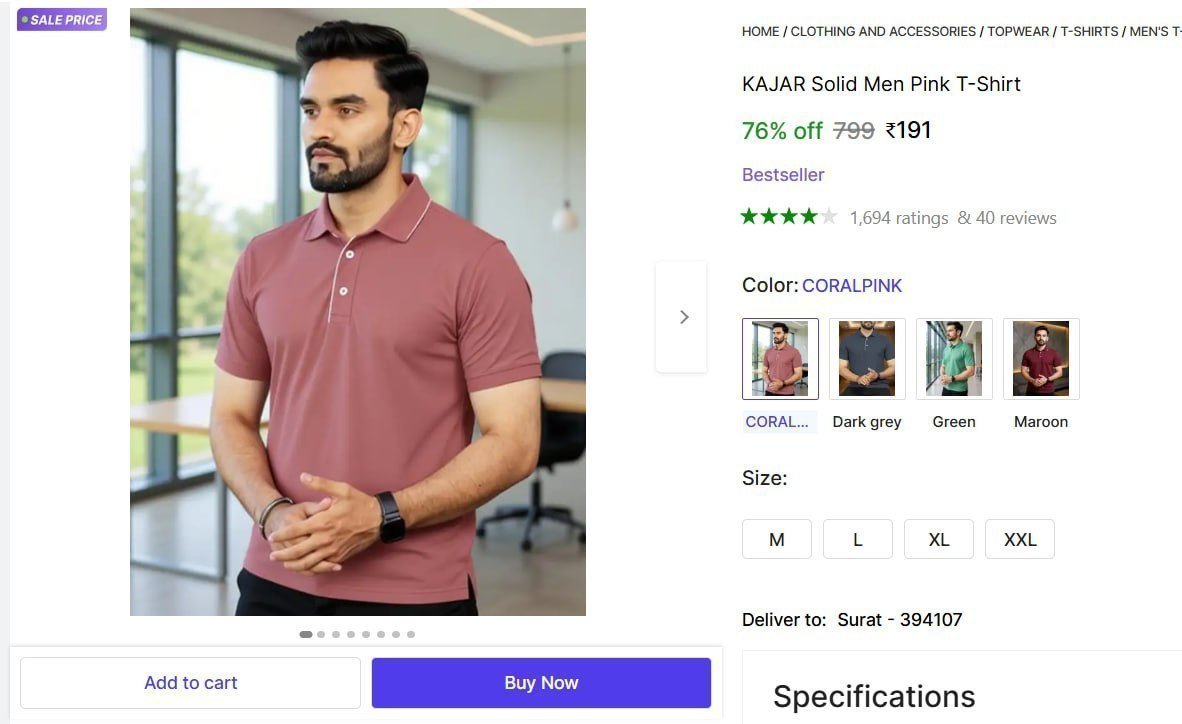The height and width of the screenshot is (724, 1182).
Task: Select size XXL
Action: tap(1019, 539)
